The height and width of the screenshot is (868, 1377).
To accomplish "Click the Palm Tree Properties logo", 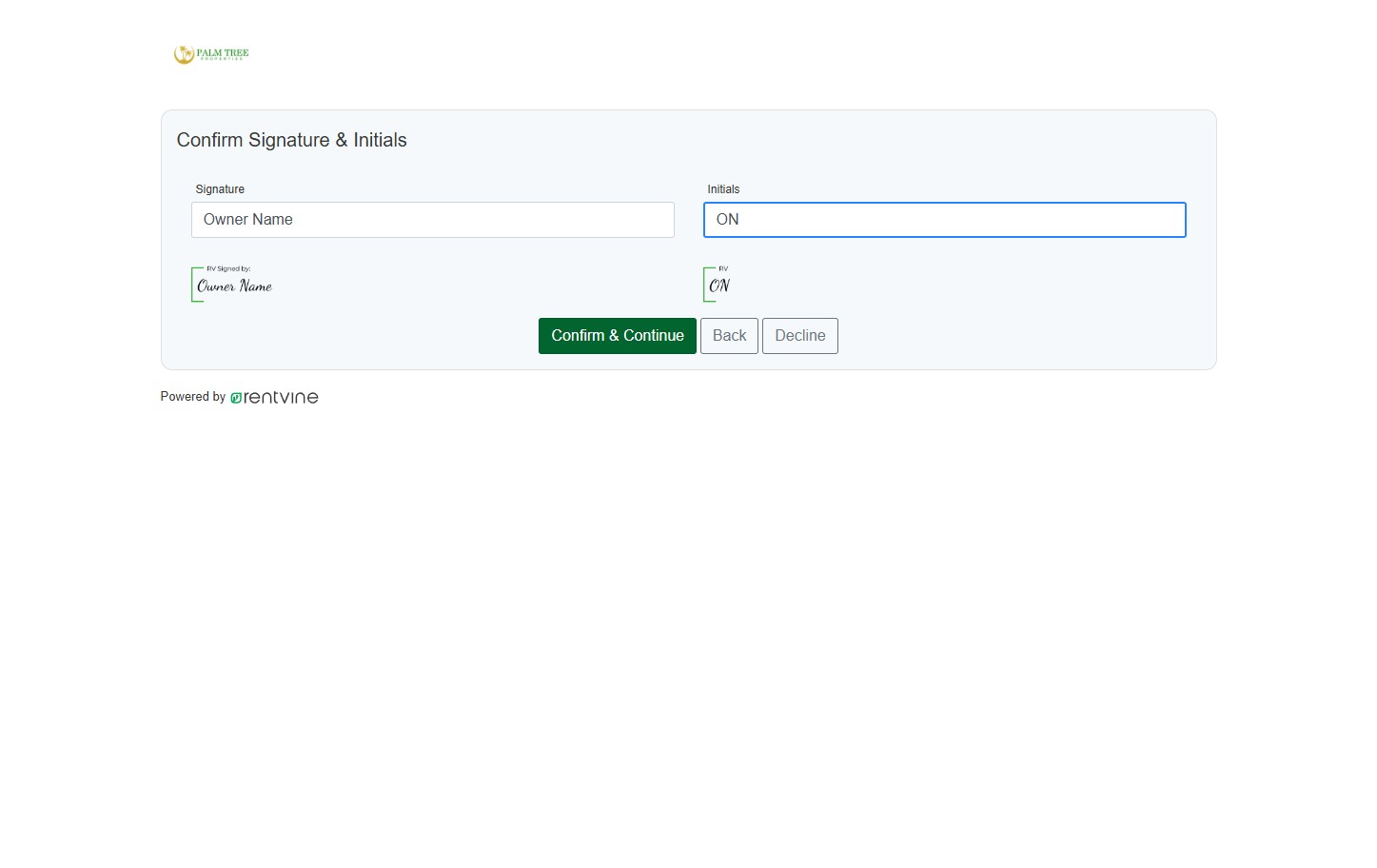I will coord(211,54).
